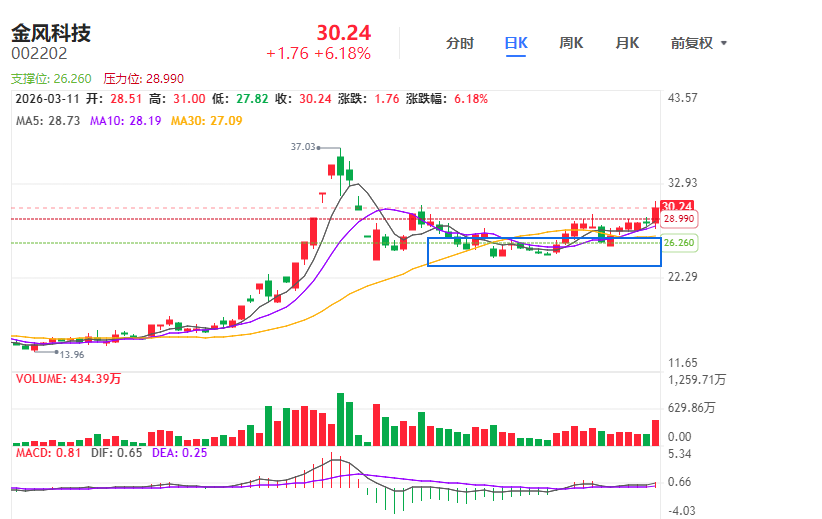The image size is (822, 519).
Task: Click the 37.03 high price marker
Action: point(303,147)
